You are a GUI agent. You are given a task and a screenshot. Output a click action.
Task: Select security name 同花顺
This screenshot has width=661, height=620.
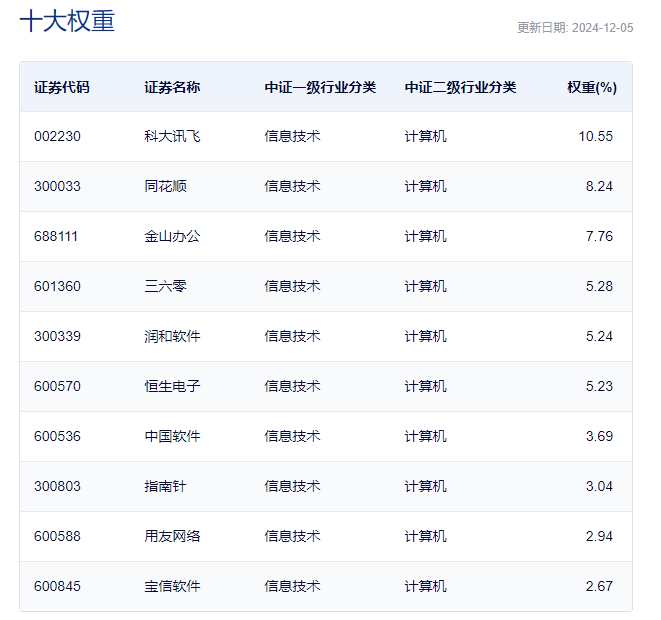pos(165,186)
